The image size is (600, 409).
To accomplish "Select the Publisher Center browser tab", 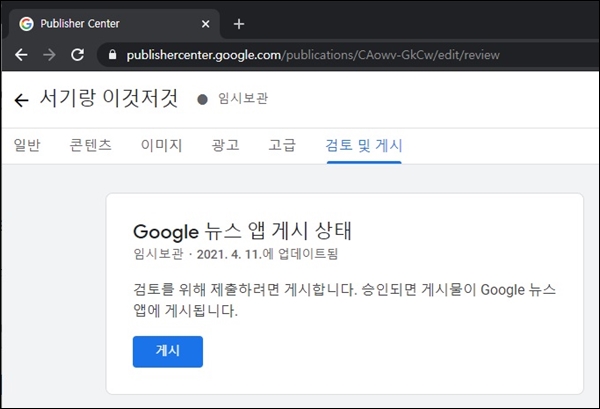I will (x=114, y=24).
